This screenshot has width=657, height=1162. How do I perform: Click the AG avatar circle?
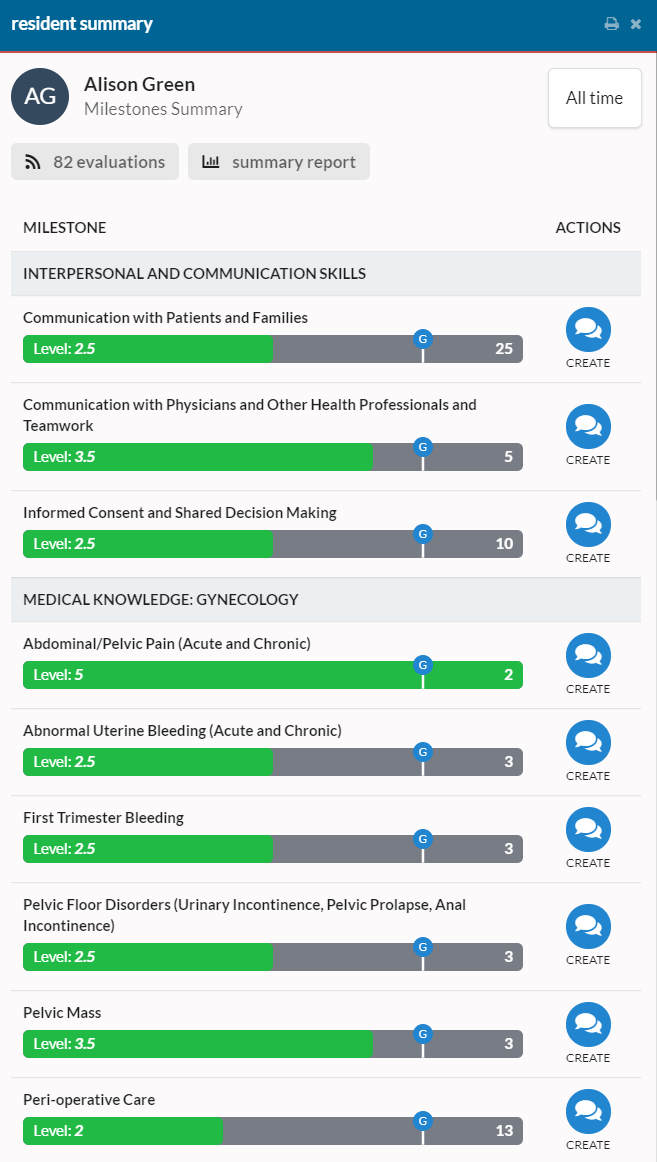click(x=39, y=96)
